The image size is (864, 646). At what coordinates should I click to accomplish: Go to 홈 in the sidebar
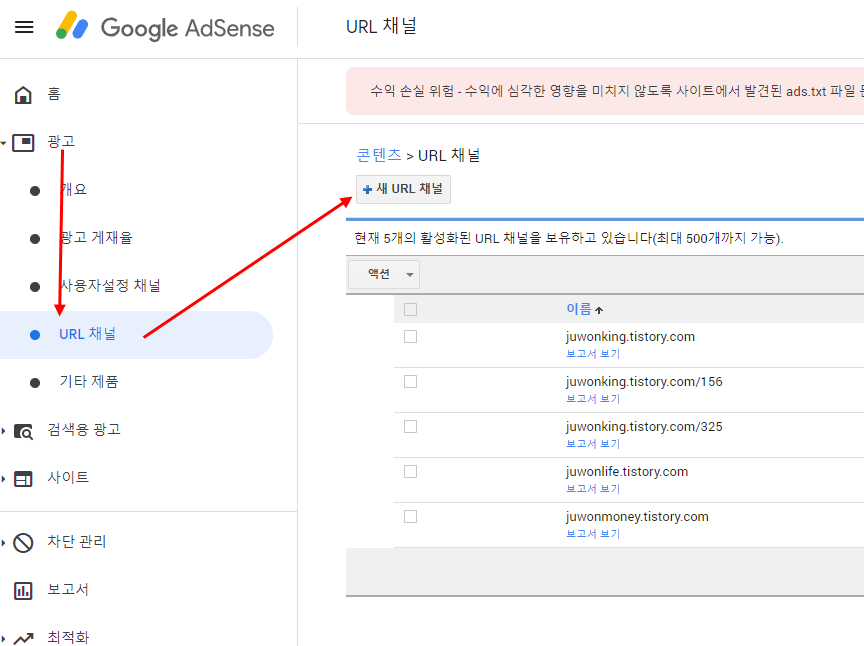click(x=54, y=94)
